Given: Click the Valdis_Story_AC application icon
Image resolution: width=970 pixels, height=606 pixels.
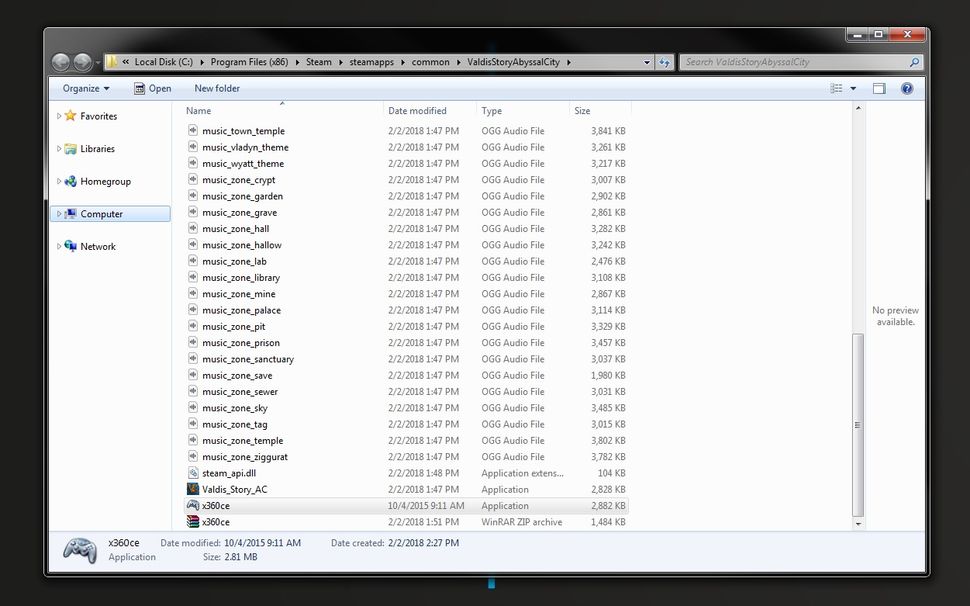Looking at the screenshot, I should pos(193,489).
